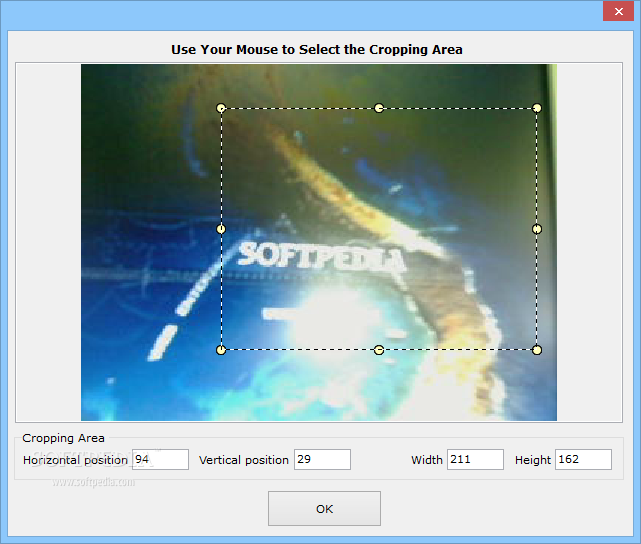Click the top-right crop selection handle

point(537,108)
